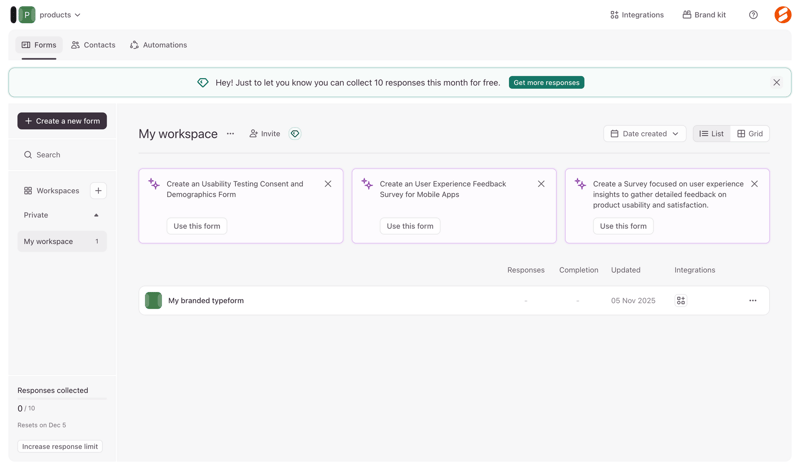800x470 pixels.
Task: Click the help question mark icon
Action: pos(753,15)
